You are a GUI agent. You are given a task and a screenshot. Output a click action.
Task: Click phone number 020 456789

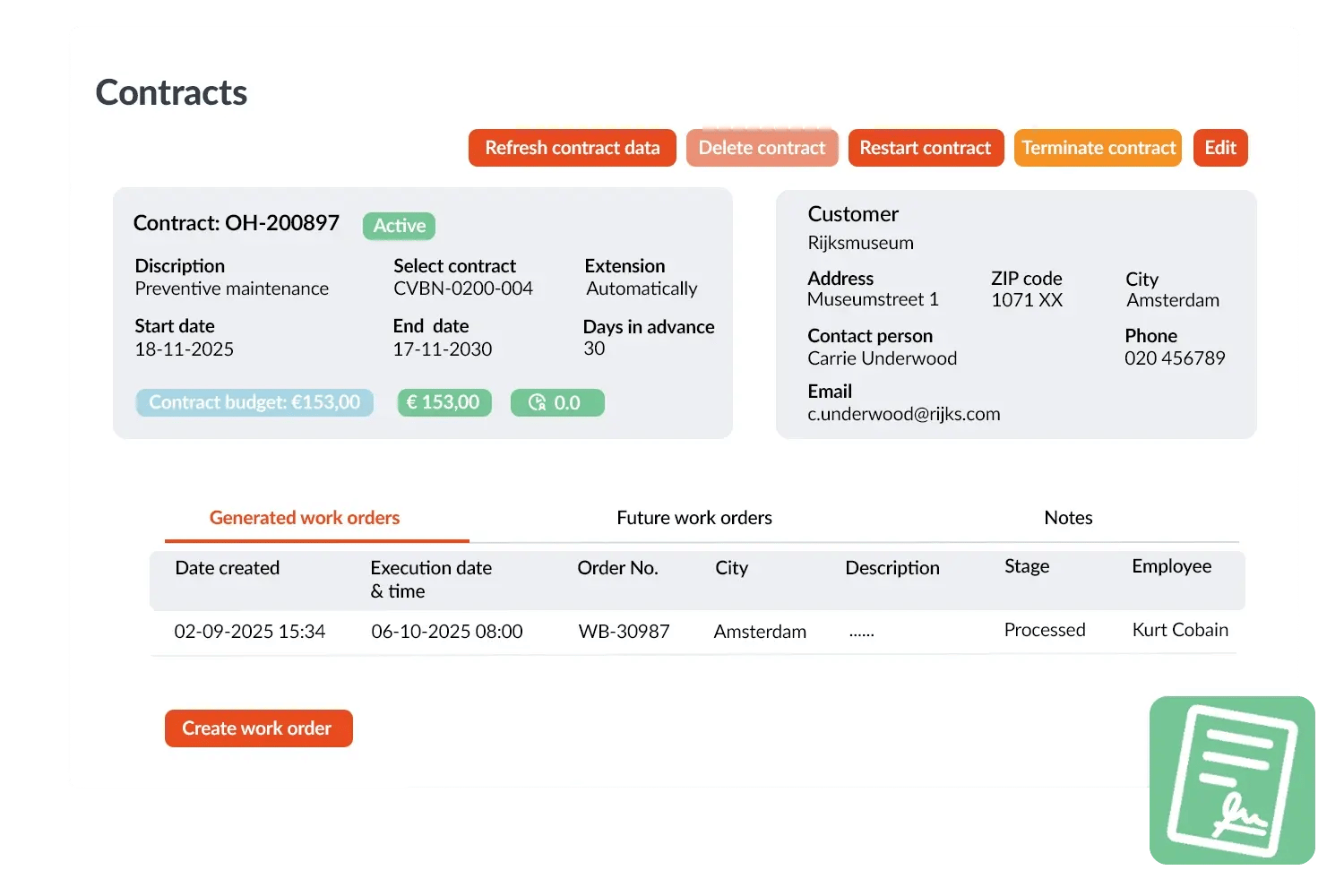tap(1175, 358)
